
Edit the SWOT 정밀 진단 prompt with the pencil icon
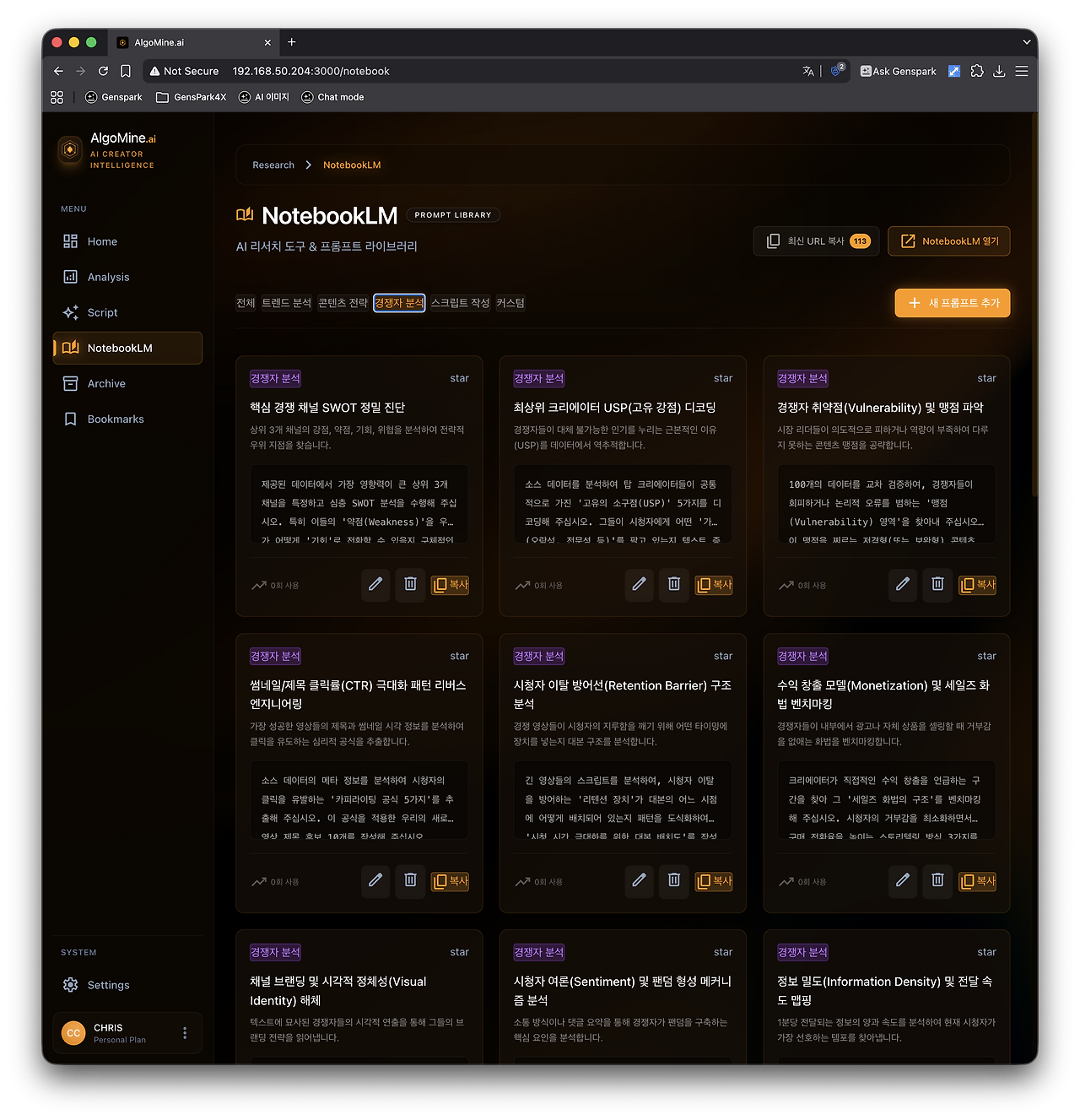375,585
